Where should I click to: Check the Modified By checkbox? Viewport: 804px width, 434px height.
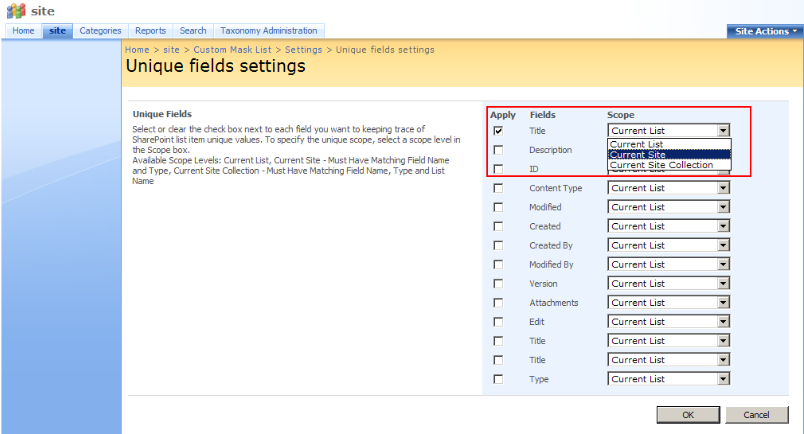point(498,264)
